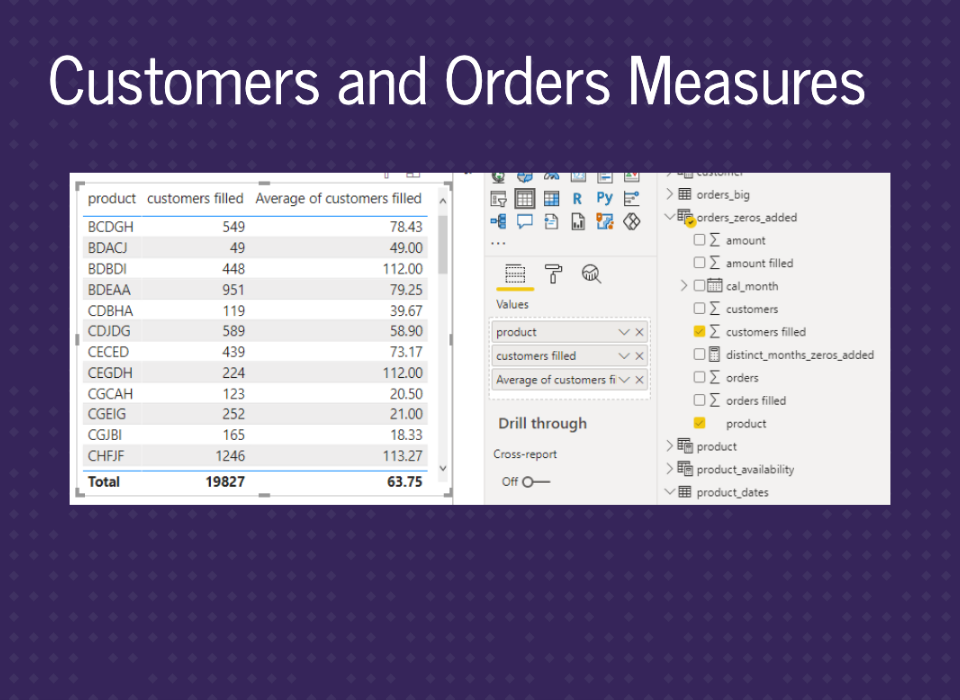Check the amount field checkbox
960x700 pixels.
(700, 240)
